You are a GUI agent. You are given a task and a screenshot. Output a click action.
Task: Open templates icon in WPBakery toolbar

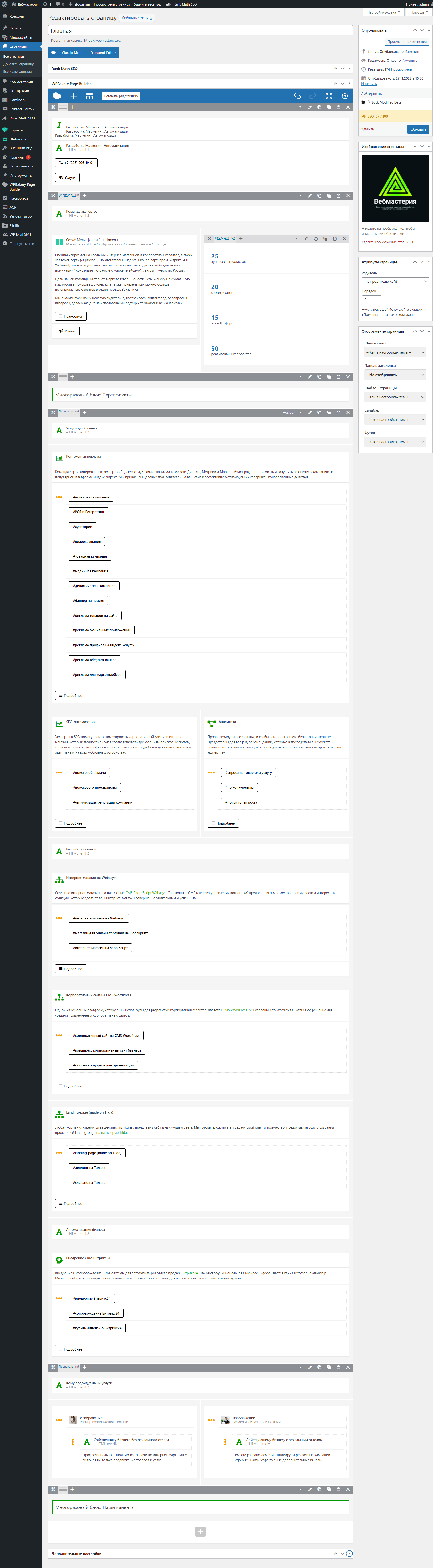pyautogui.click(x=89, y=96)
